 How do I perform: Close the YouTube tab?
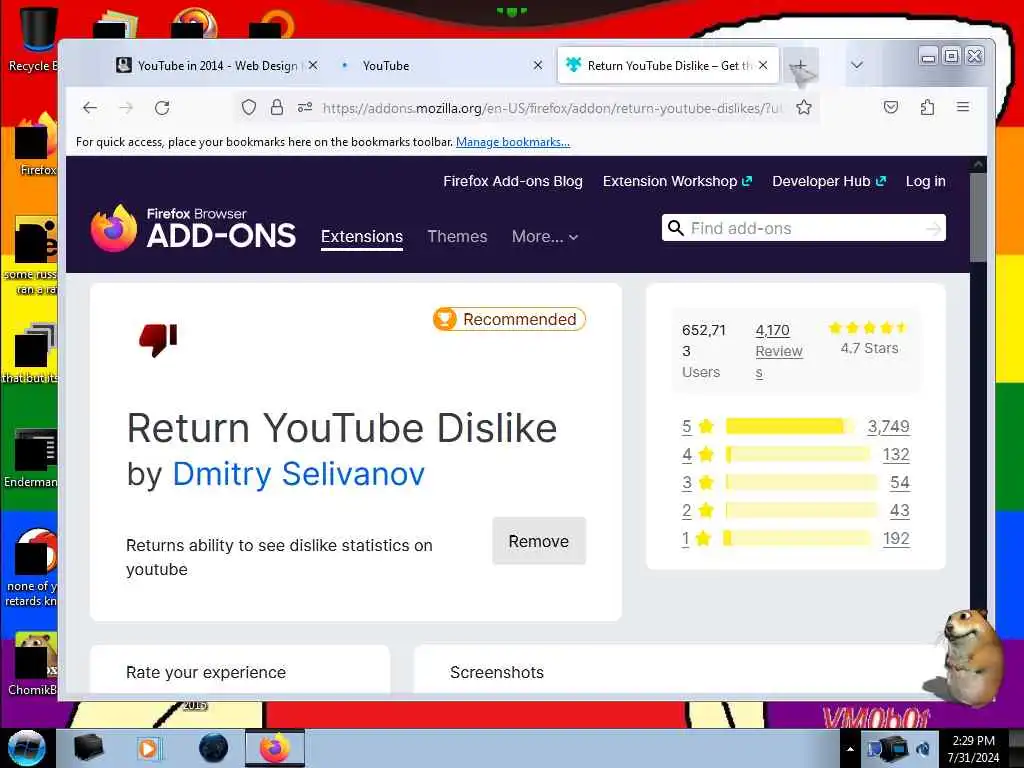(x=537, y=65)
